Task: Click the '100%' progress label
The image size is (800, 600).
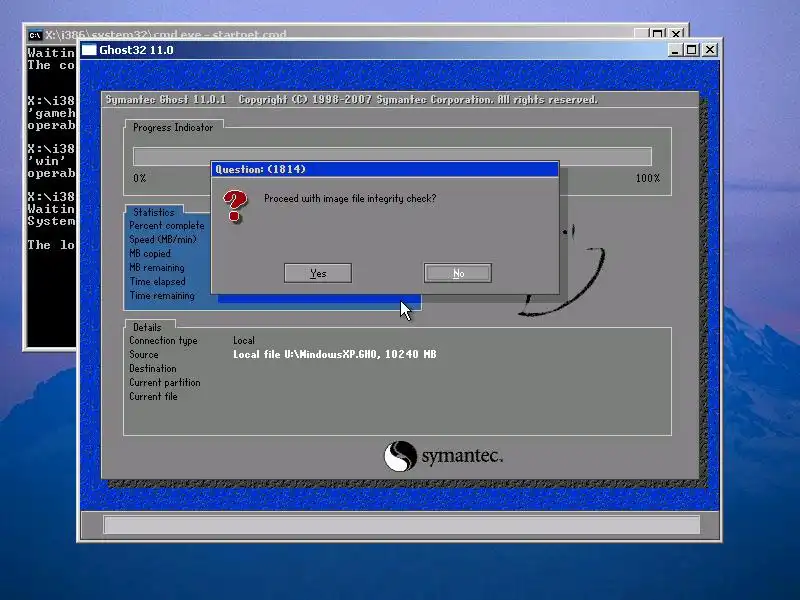Action: 647,178
